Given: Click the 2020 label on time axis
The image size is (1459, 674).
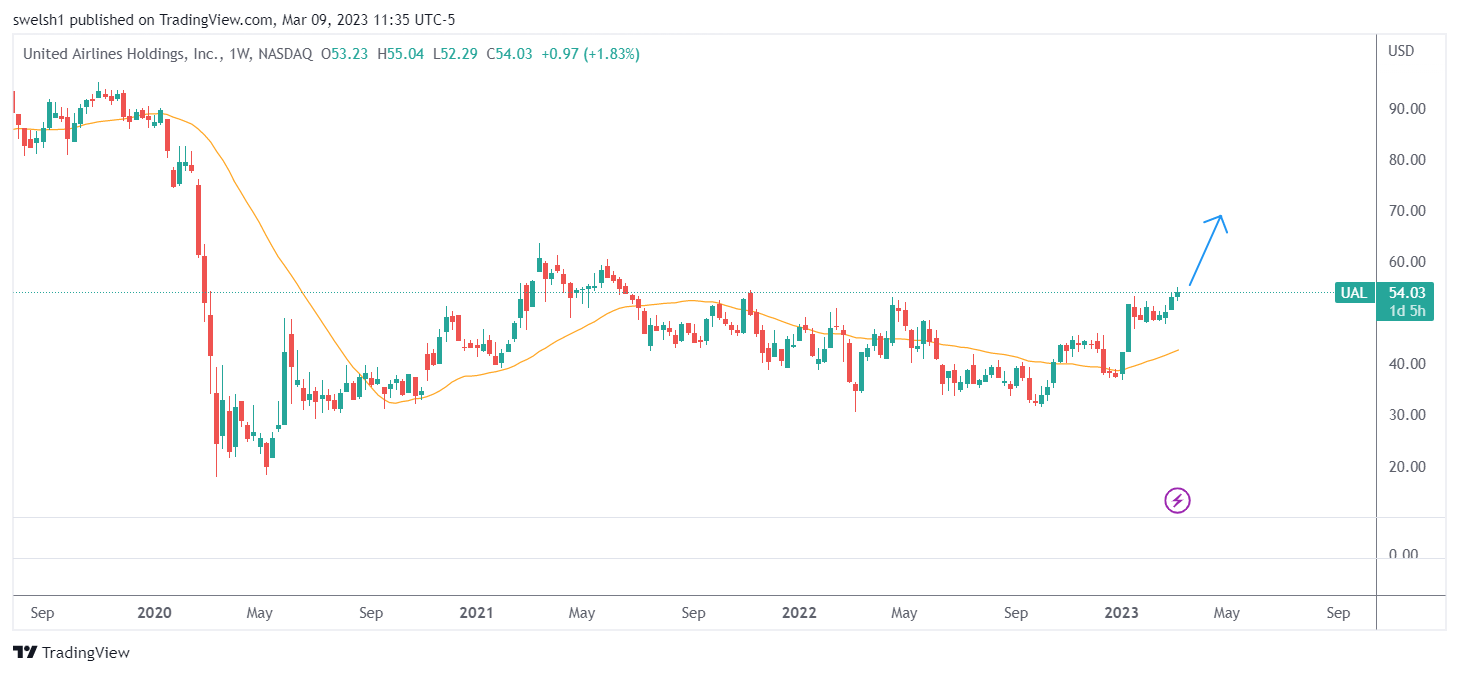Looking at the screenshot, I should pyautogui.click(x=155, y=613).
